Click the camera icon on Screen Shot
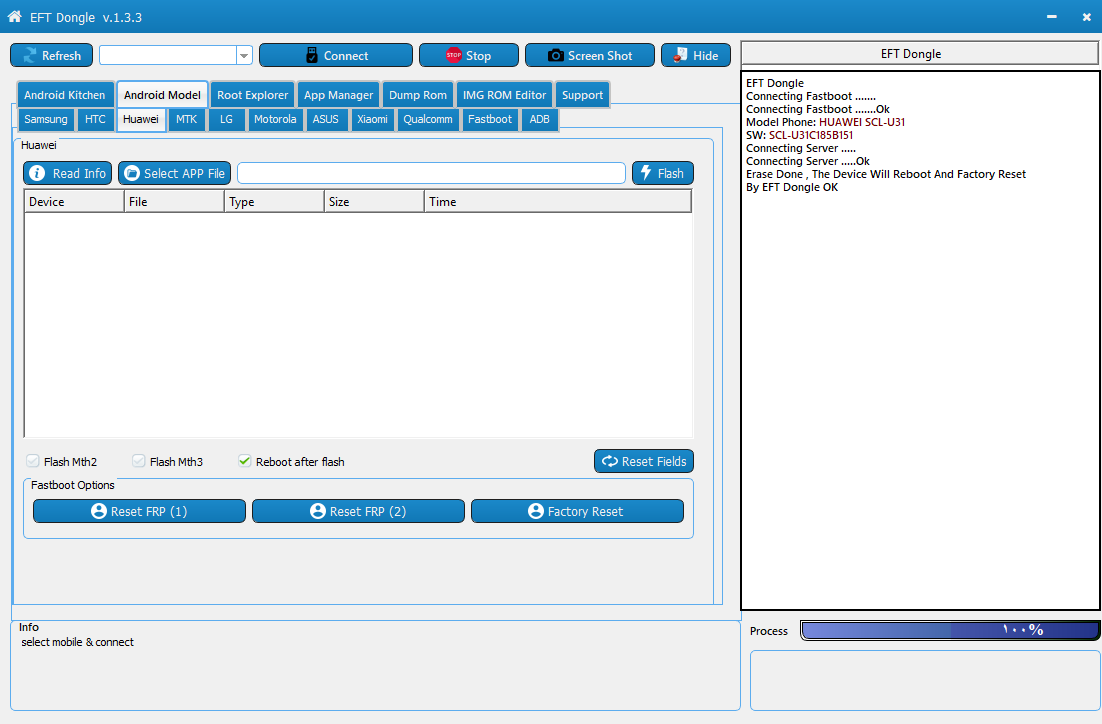This screenshot has width=1102, height=724. click(555, 56)
